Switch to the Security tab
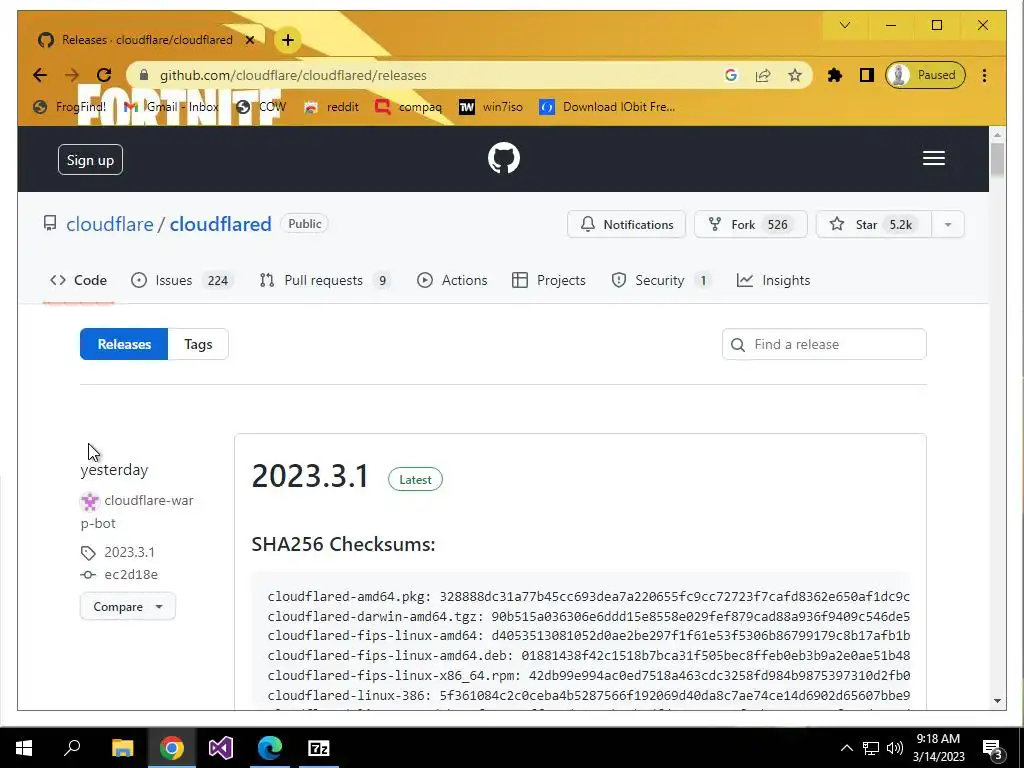1024x768 pixels. (661, 280)
